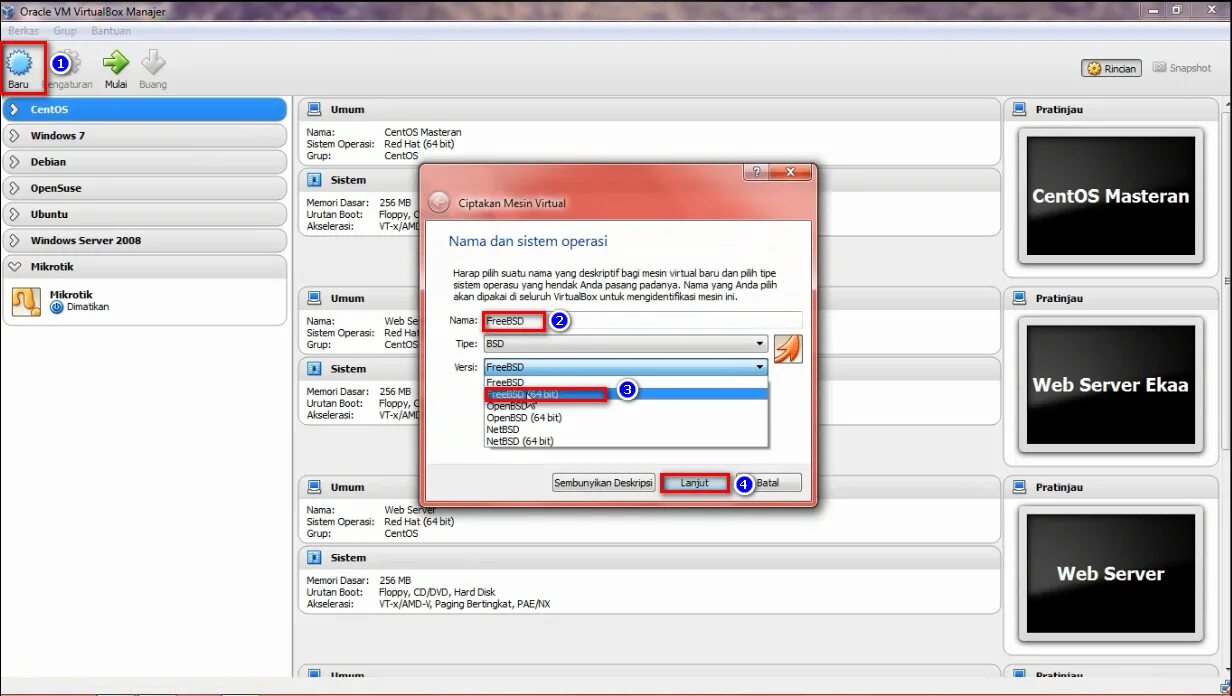Click the dialog back arrow icon
Image resolution: width=1232 pixels, height=696 pixels.
point(439,203)
